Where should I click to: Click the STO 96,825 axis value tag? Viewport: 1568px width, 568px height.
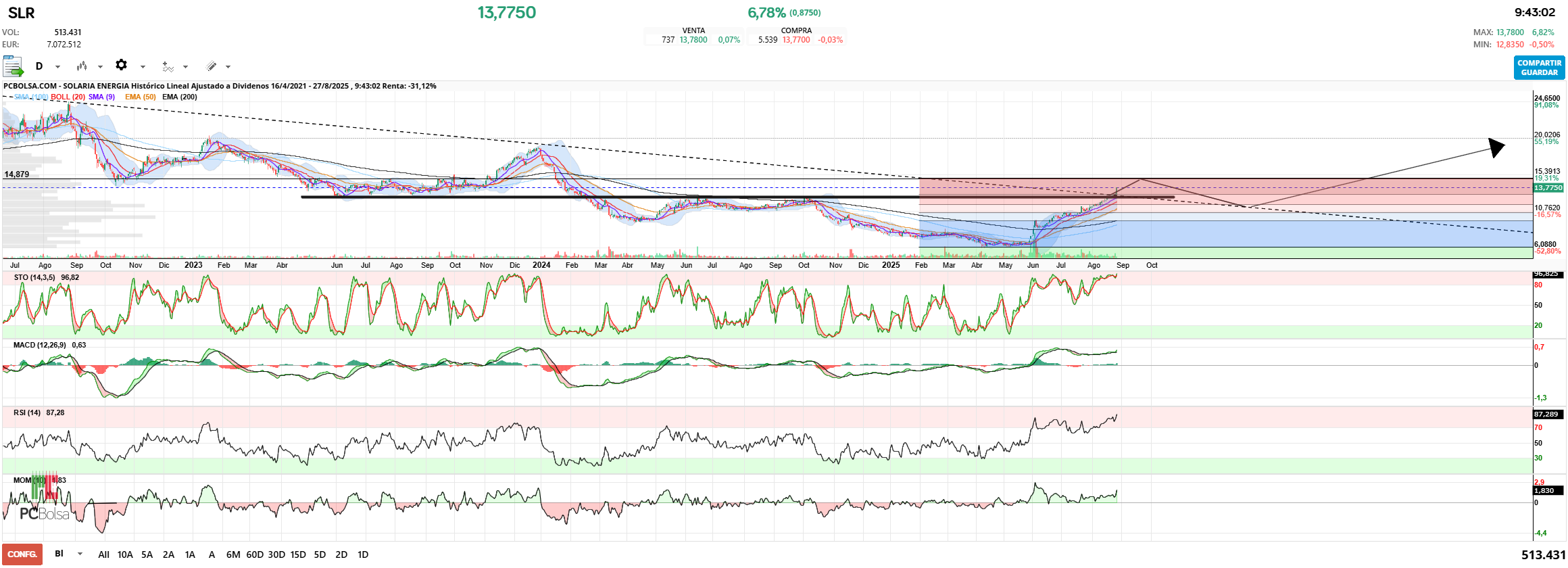(1548, 274)
